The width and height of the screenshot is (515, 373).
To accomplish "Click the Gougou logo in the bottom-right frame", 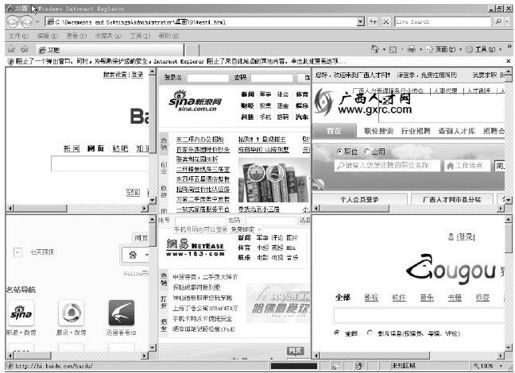I will [x=451, y=268].
